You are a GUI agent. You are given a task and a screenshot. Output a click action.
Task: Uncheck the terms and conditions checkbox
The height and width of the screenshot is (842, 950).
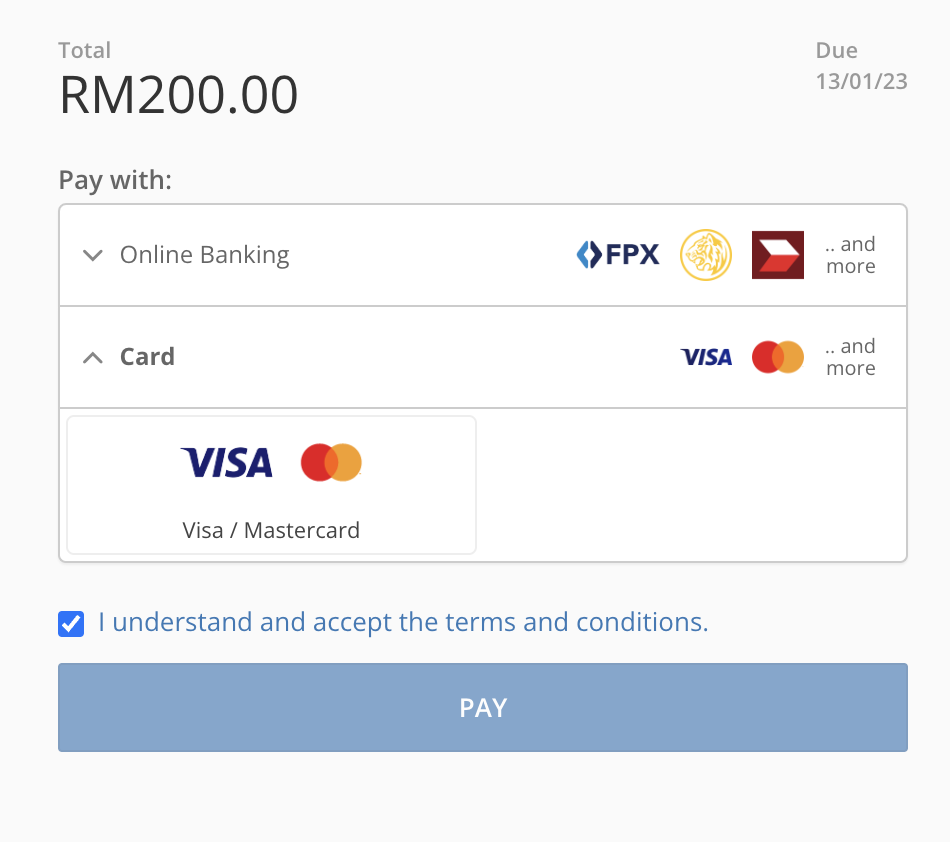point(71,623)
